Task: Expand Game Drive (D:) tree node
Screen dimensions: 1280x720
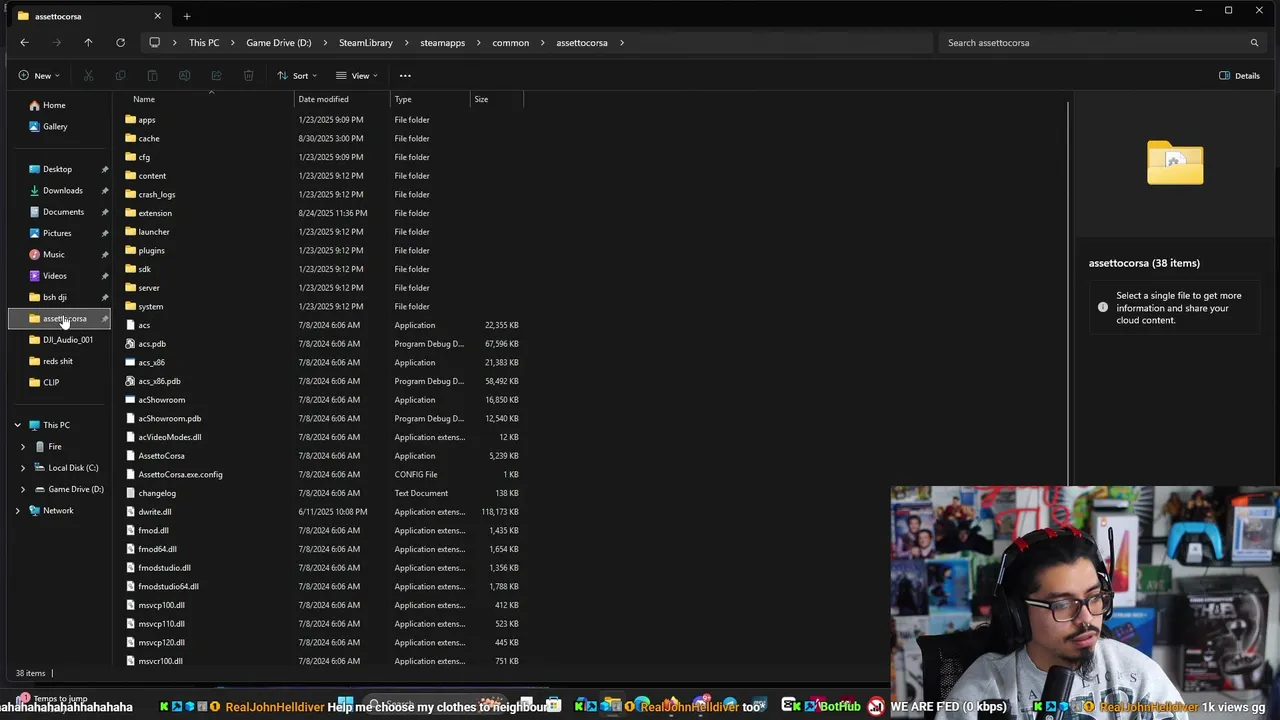Action: (x=23, y=489)
